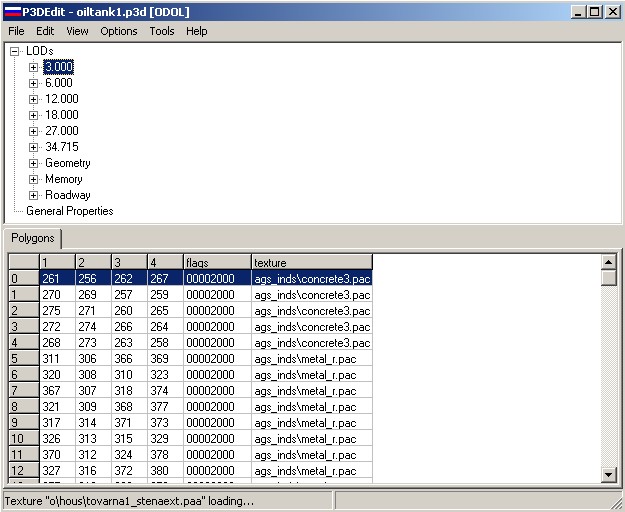Click the P3DEdit title bar app icon

(x=11, y=11)
